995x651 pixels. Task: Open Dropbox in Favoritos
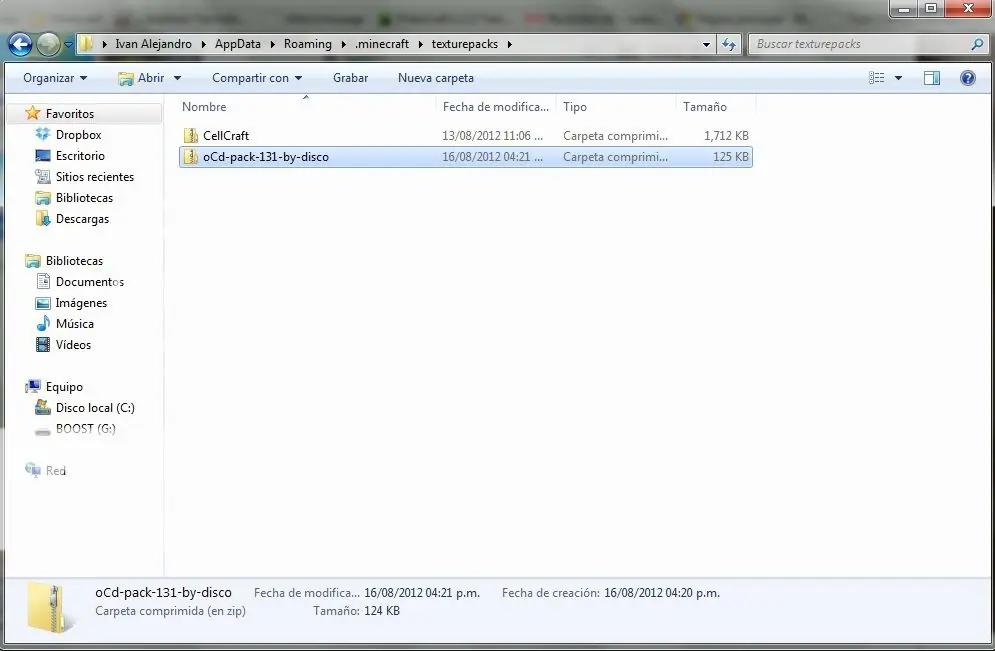click(x=78, y=135)
